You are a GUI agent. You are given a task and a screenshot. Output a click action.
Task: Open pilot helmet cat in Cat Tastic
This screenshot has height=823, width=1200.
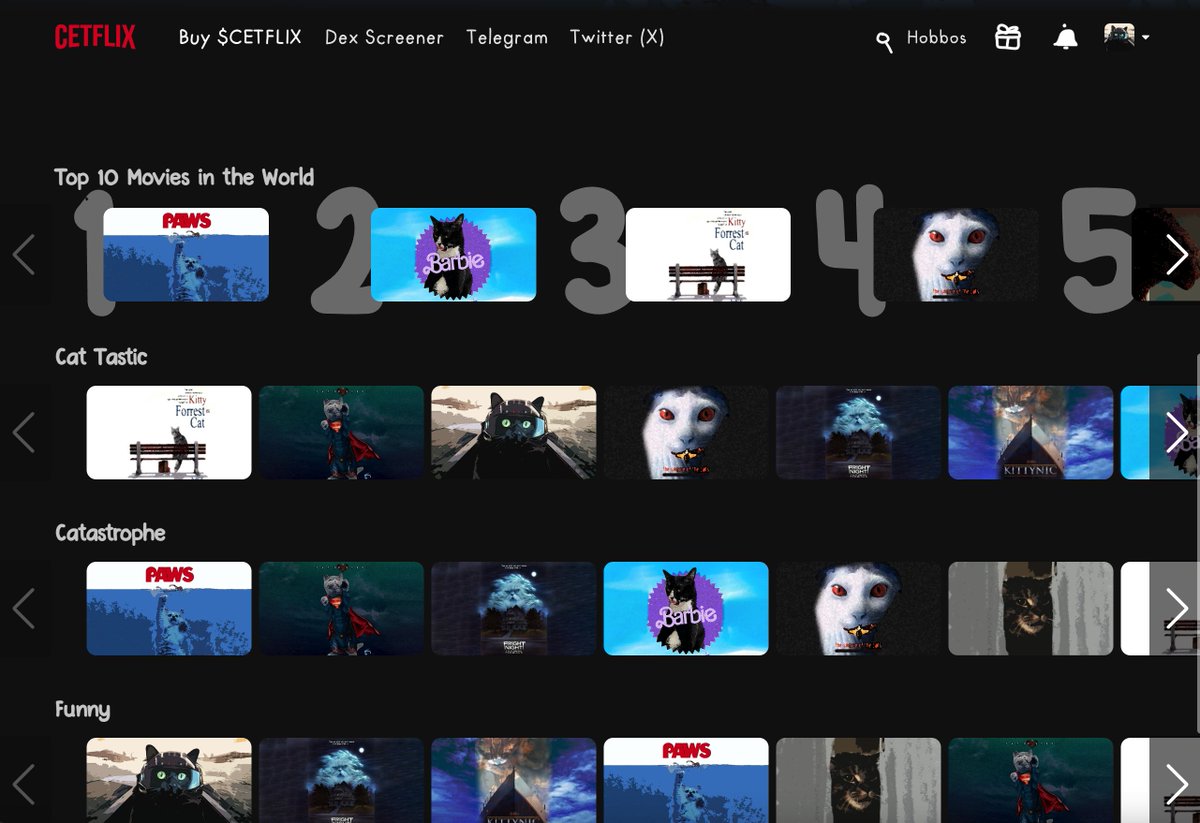[x=514, y=432]
